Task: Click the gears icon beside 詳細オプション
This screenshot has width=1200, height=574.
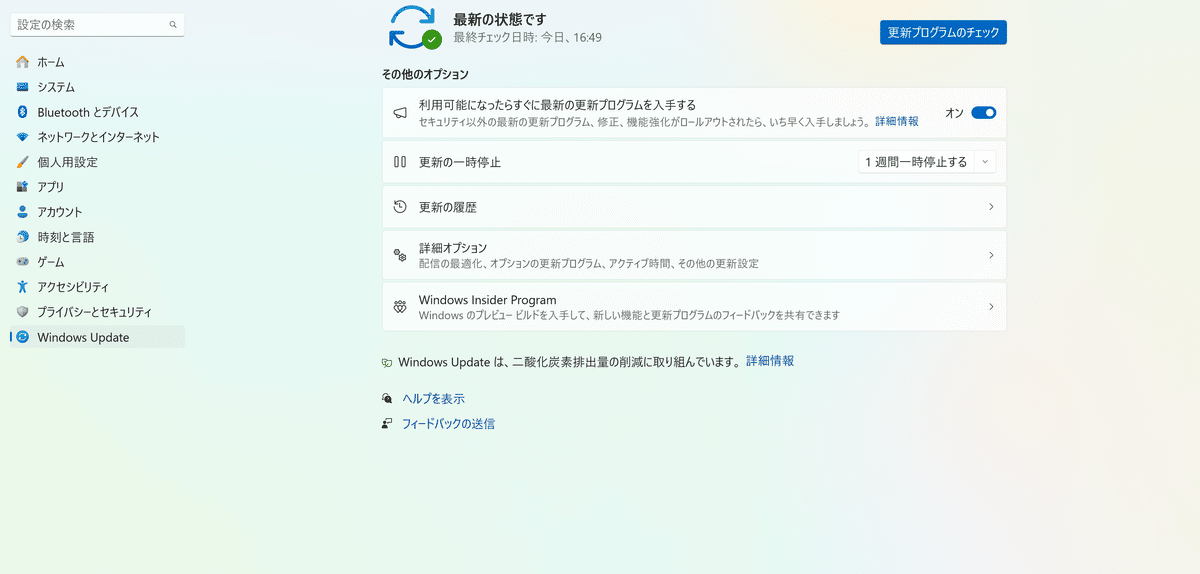Action: (x=400, y=255)
